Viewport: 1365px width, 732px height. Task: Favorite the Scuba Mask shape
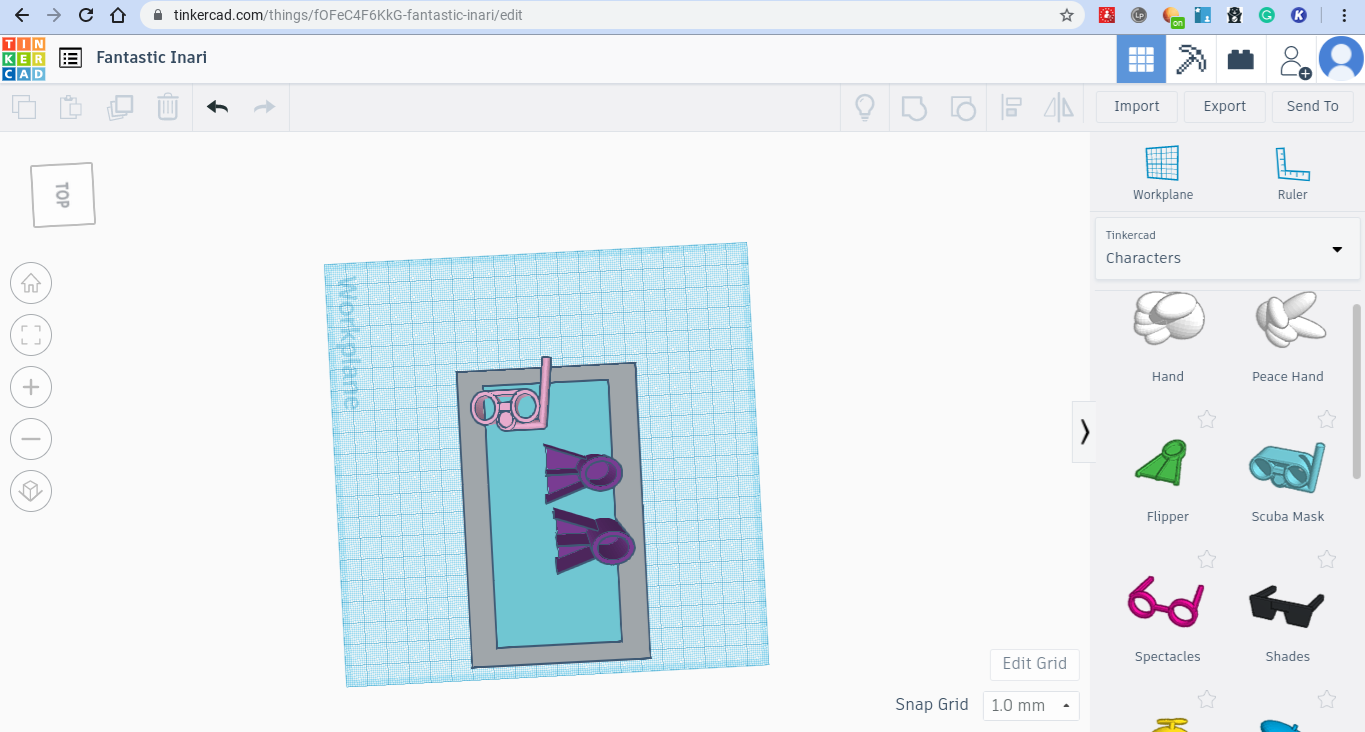1327,419
